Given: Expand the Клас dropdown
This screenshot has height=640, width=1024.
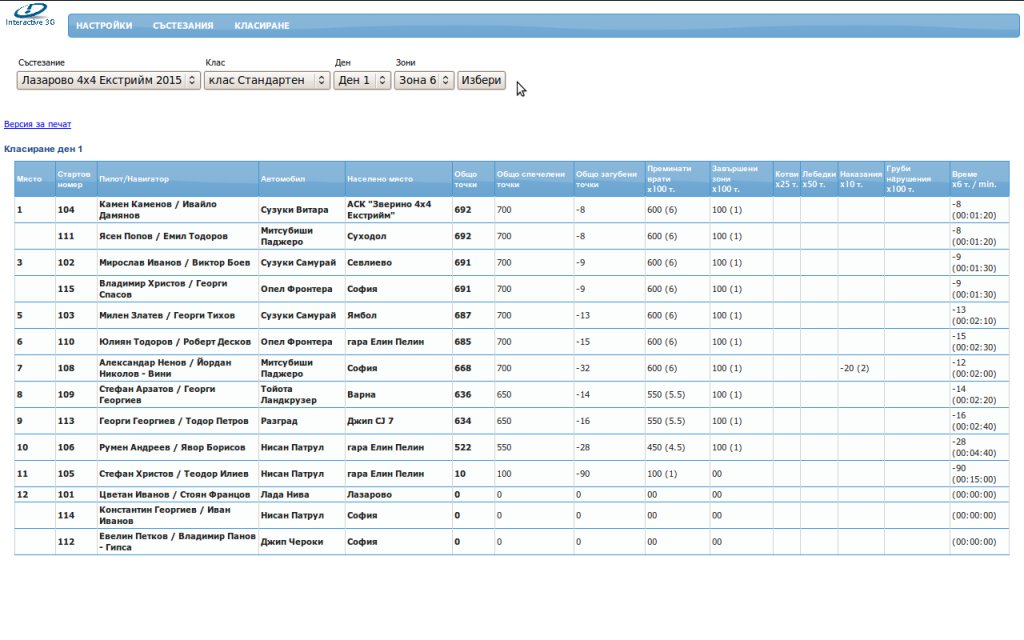Looking at the screenshot, I should coord(266,80).
